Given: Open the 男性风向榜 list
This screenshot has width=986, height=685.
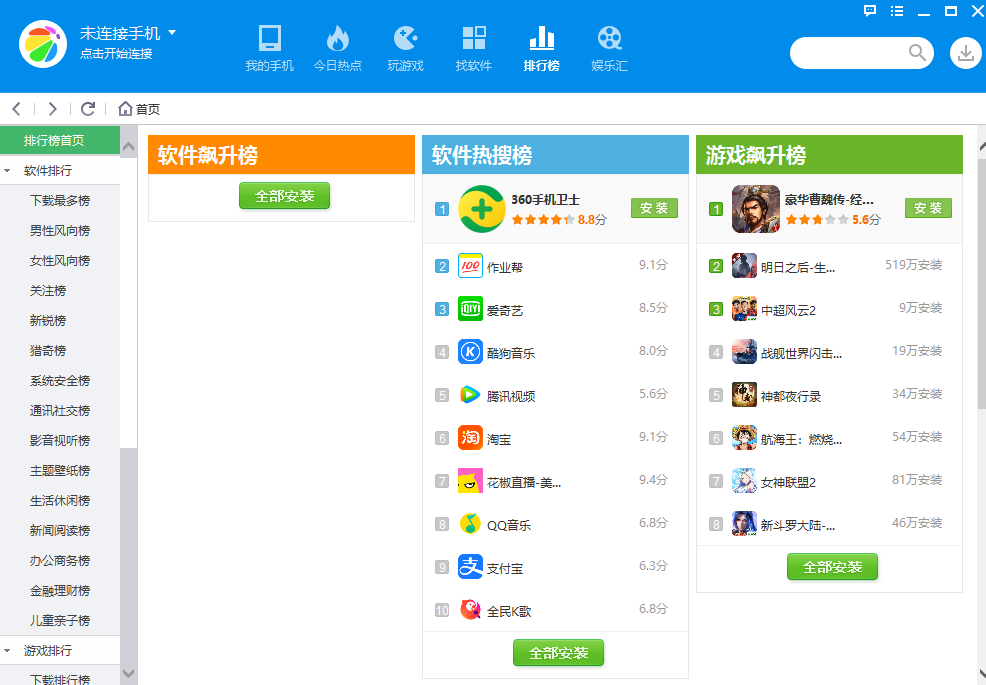Looking at the screenshot, I should (60, 231).
